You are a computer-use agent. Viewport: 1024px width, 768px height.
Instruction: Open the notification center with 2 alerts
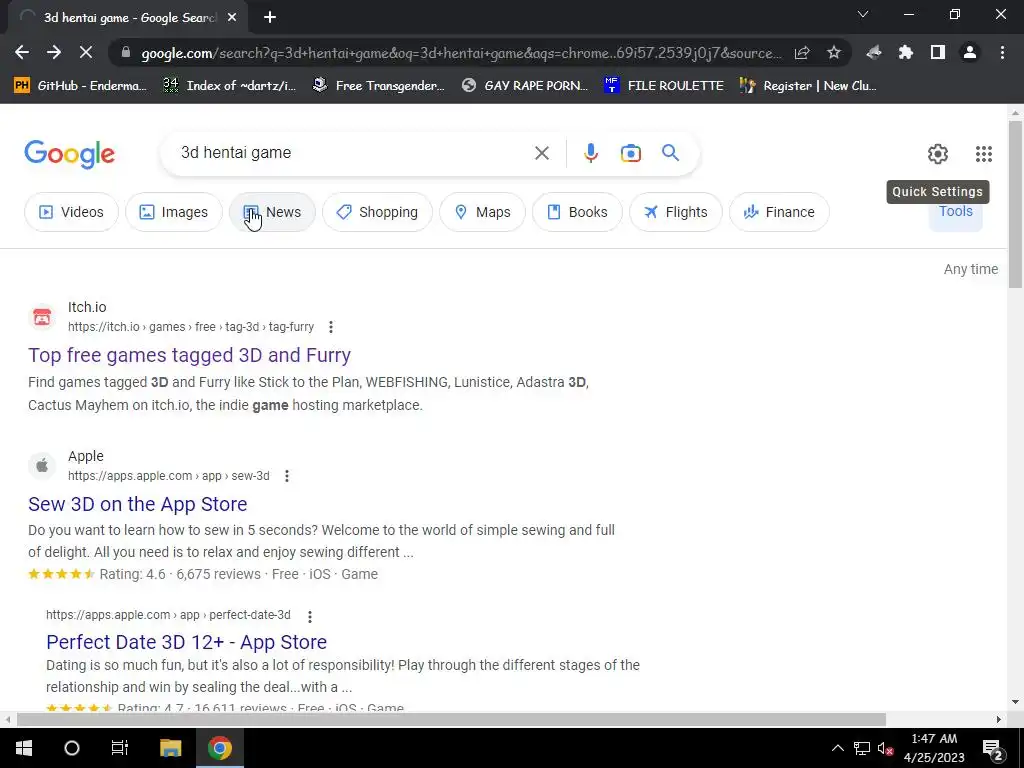[992, 749]
